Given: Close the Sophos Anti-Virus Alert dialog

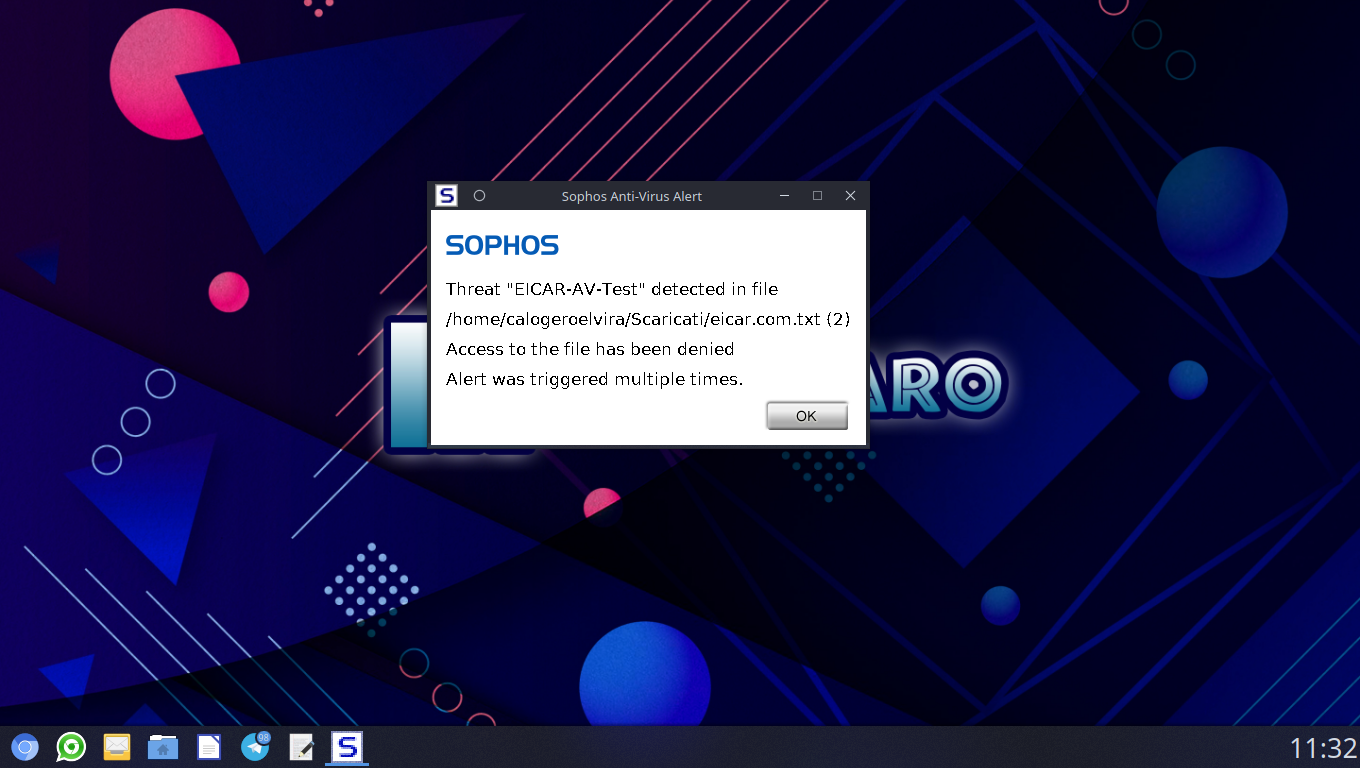Looking at the screenshot, I should (850, 196).
